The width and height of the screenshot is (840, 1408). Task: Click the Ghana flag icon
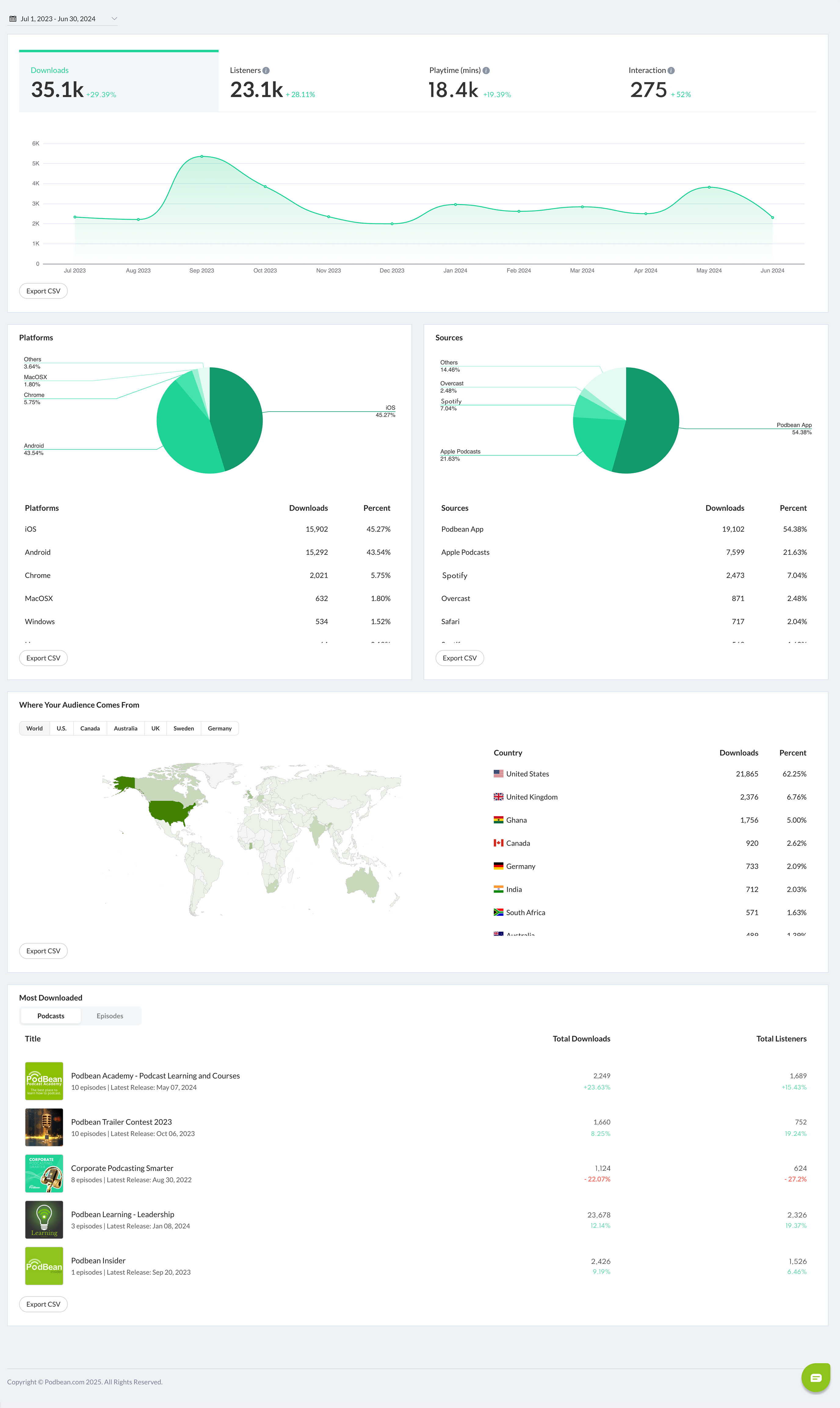(498, 820)
